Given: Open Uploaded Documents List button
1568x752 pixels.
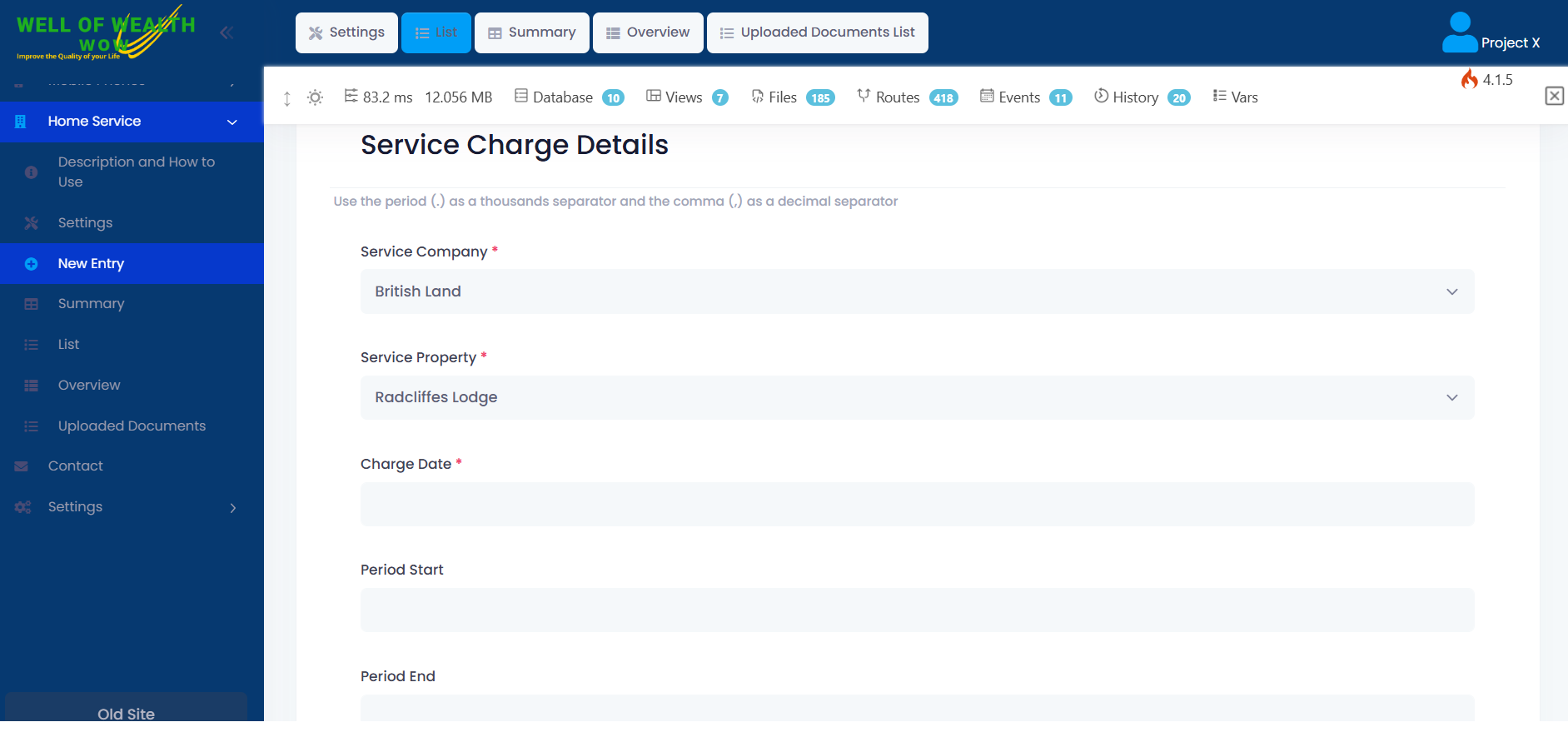Looking at the screenshot, I should [817, 32].
